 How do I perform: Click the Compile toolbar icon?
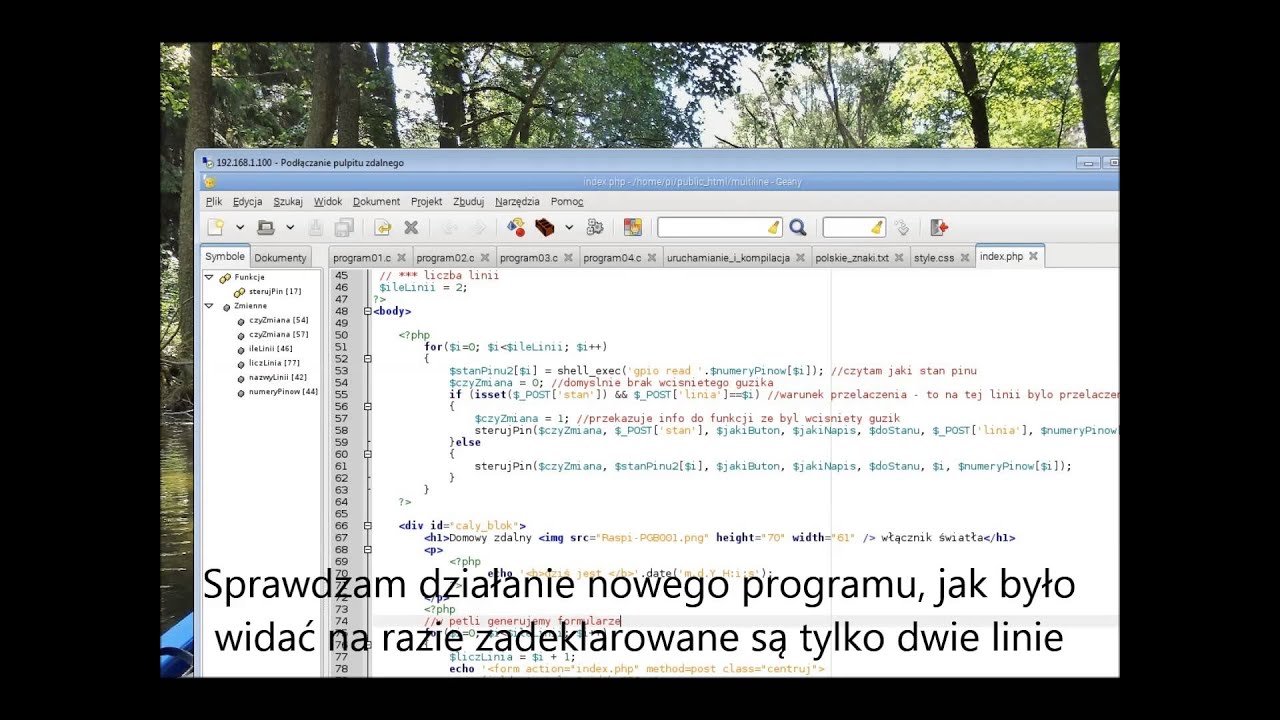point(516,228)
